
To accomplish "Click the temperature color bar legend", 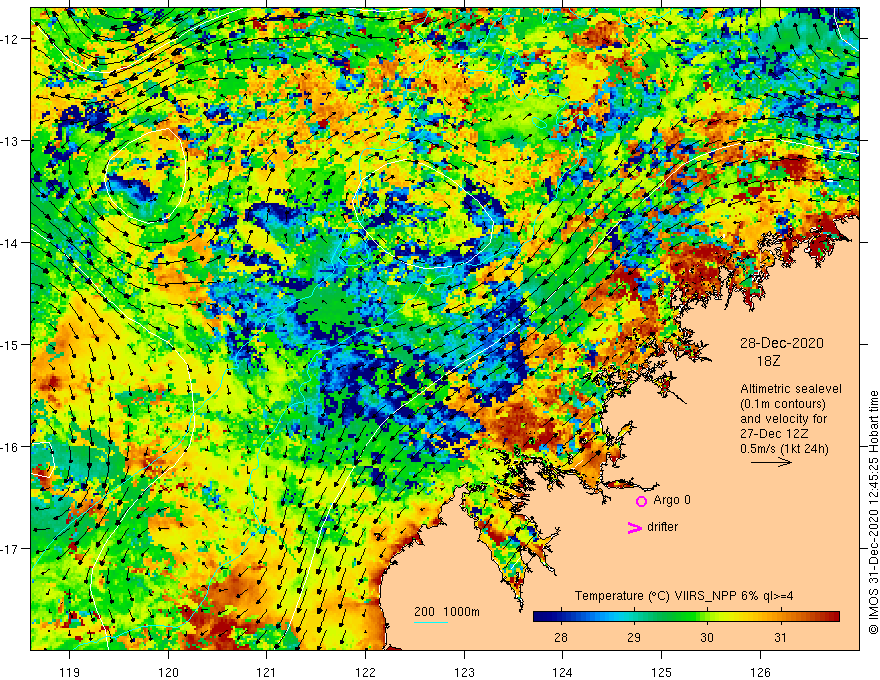I will [686, 617].
